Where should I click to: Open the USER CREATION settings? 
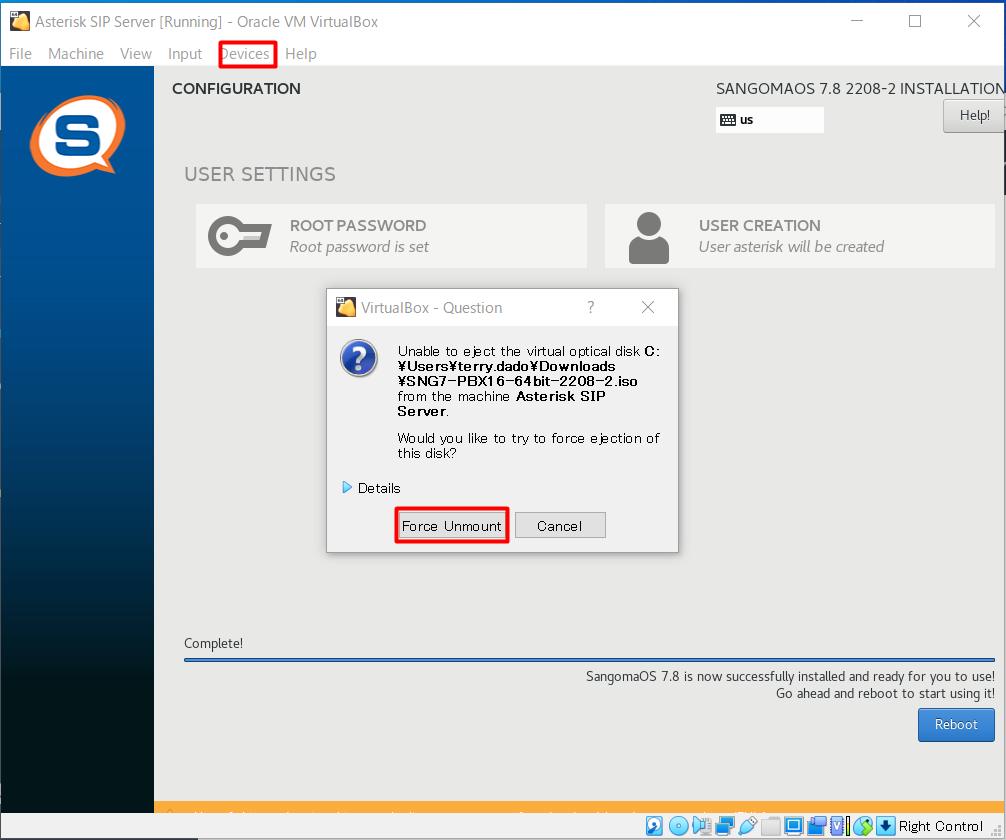point(799,236)
